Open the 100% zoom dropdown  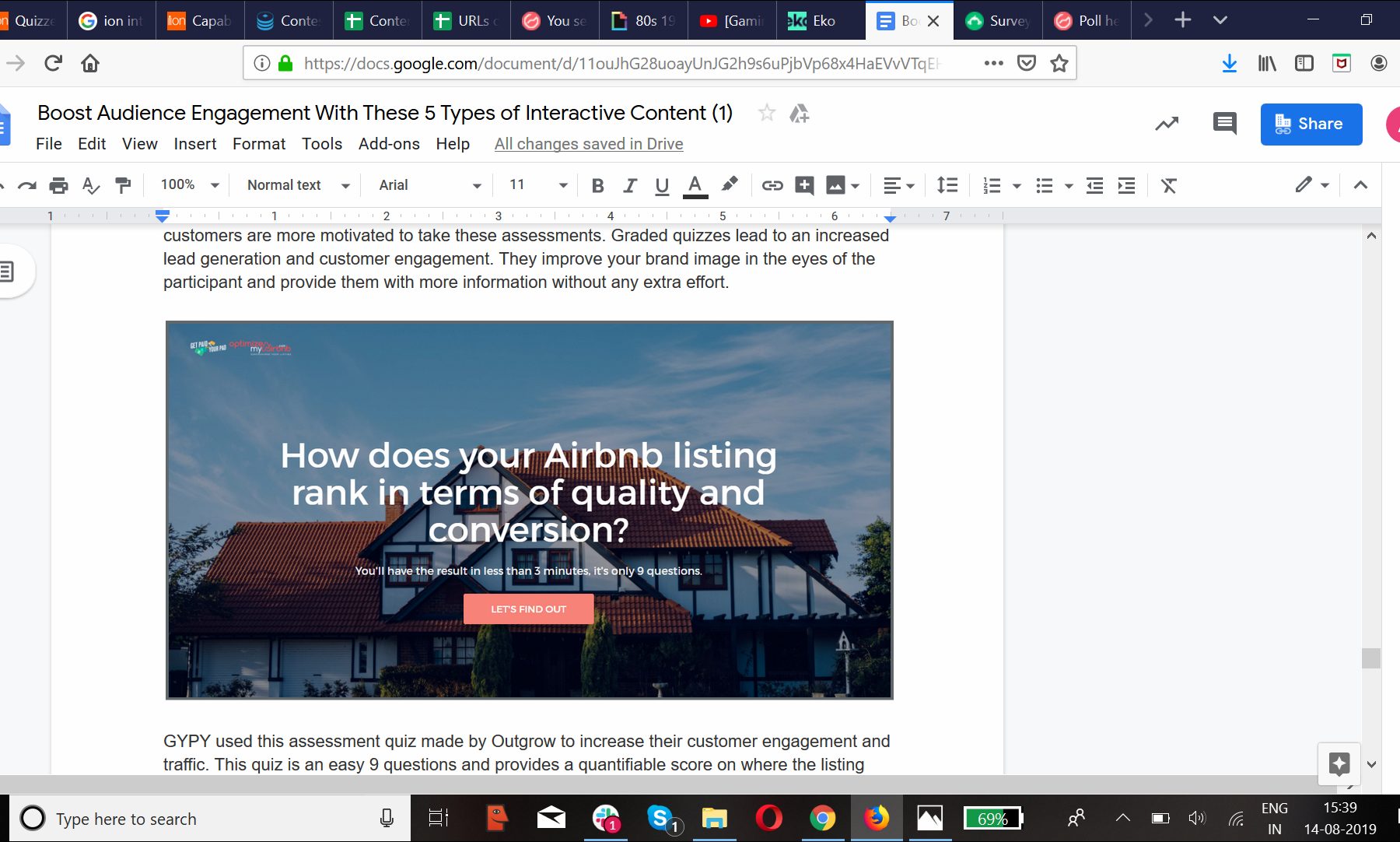click(189, 185)
